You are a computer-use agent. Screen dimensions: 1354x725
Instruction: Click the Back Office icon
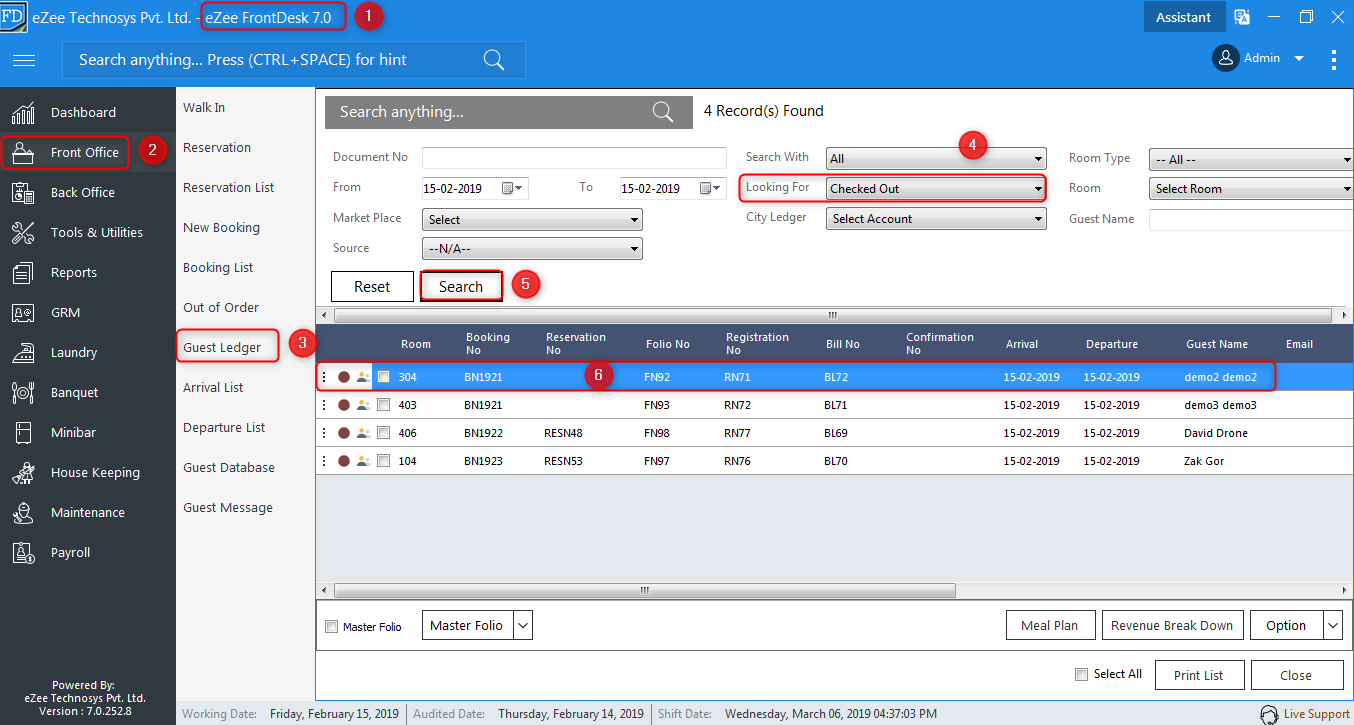point(23,192)
